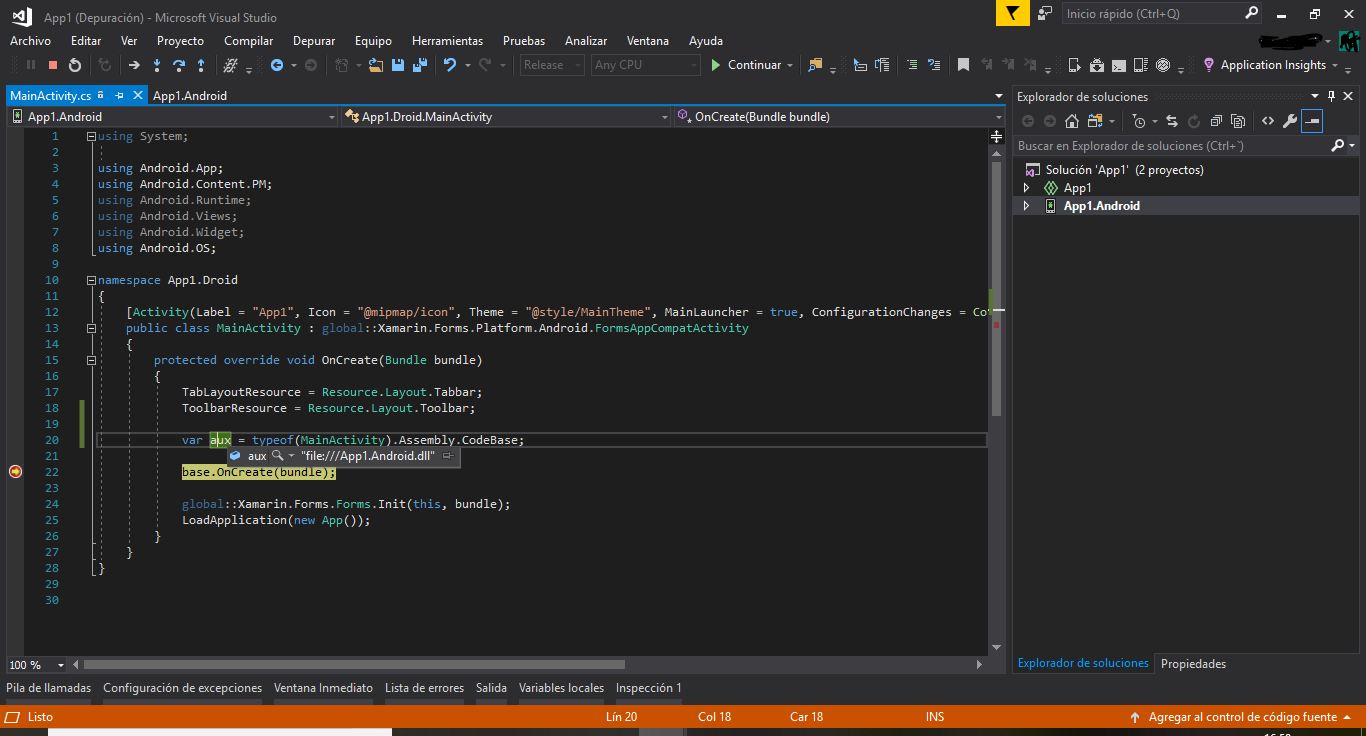Screen dimensions: 1366x736
Task: Switch to the App1.Android document tab
Action: pyautogui.click(x=190, y=96)
